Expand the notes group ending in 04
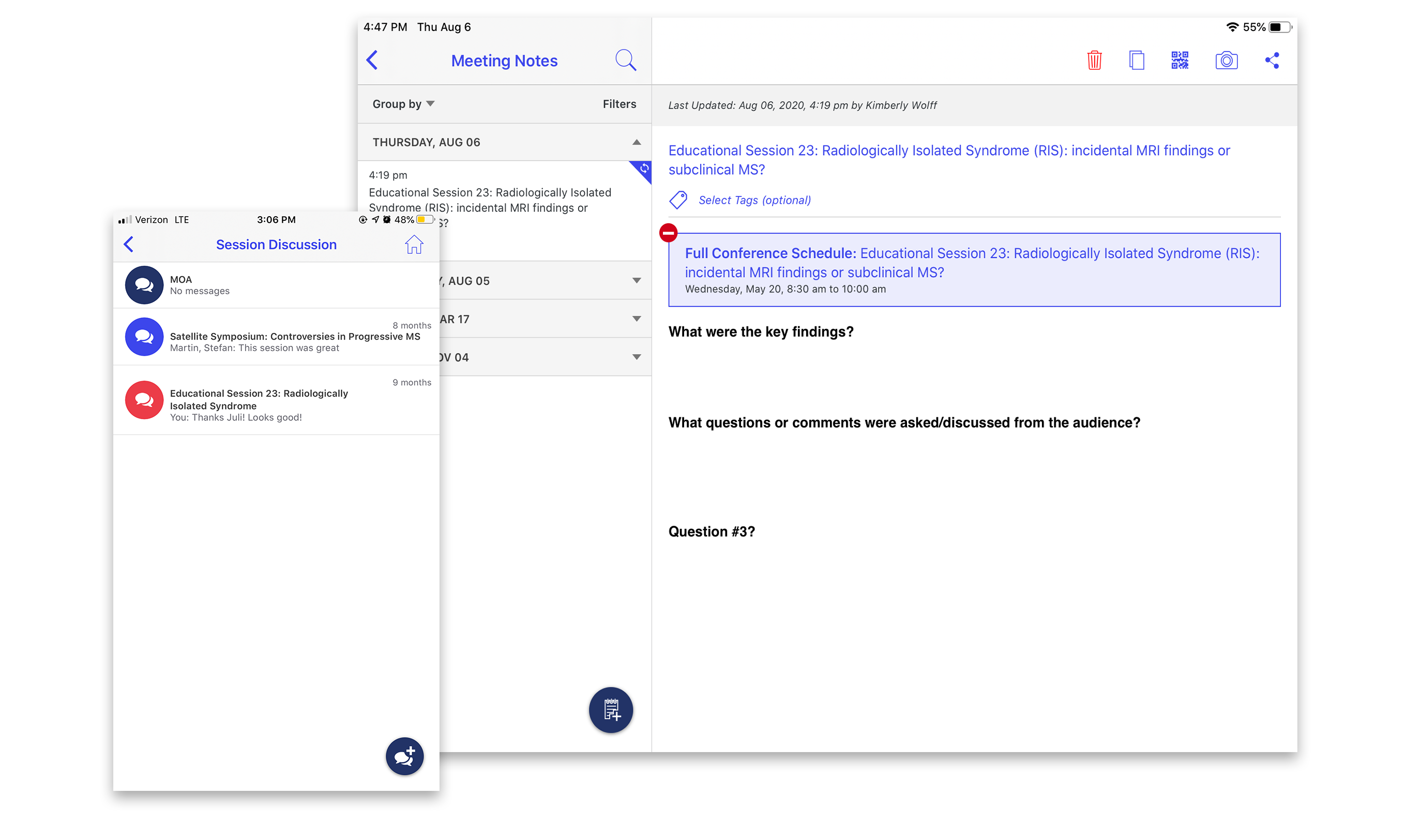Image resolution: width=1406 pixels, height=840 pixels. click(x=546, y=357)
